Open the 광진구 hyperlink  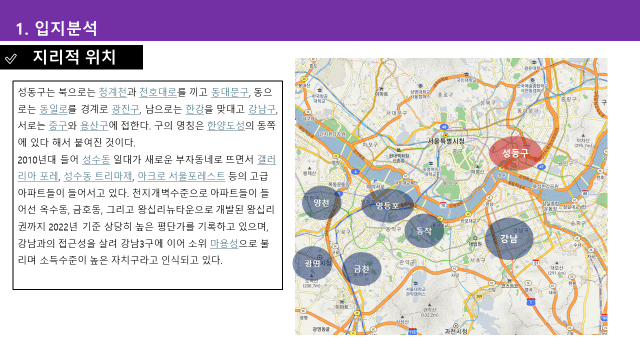click(125, 109)
